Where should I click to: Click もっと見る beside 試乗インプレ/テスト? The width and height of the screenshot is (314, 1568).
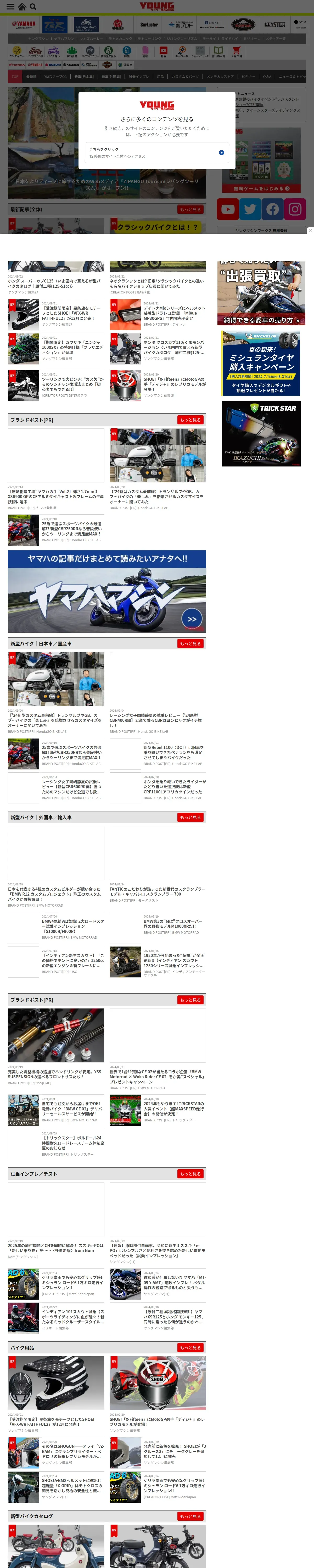click(190, 1174)
